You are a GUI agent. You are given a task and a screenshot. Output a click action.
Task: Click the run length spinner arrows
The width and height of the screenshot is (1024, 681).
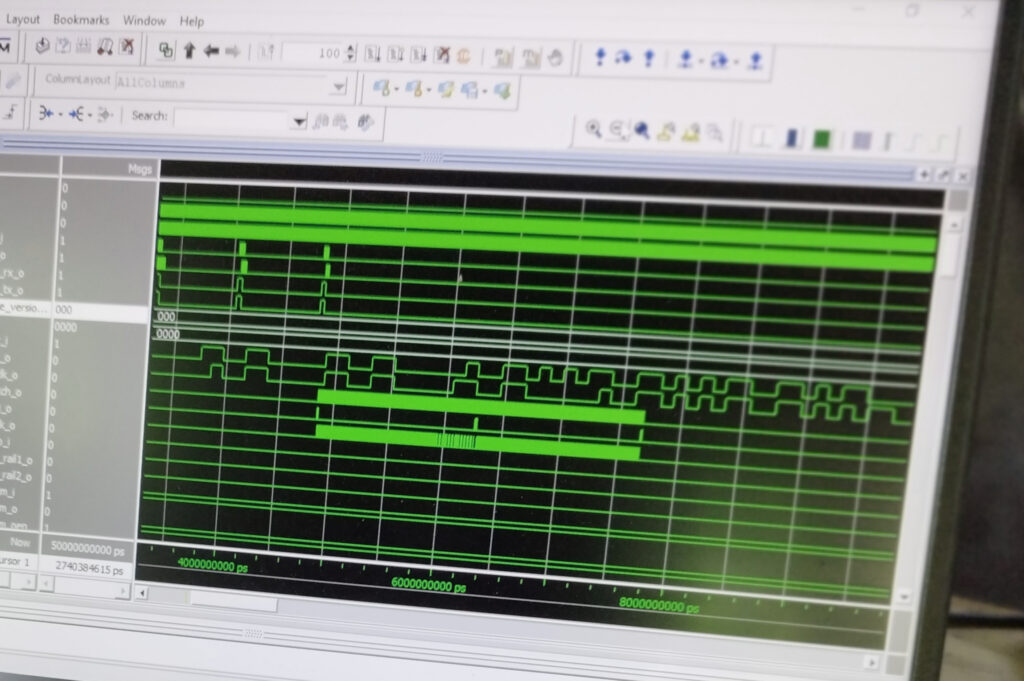(x=351, y=53)
